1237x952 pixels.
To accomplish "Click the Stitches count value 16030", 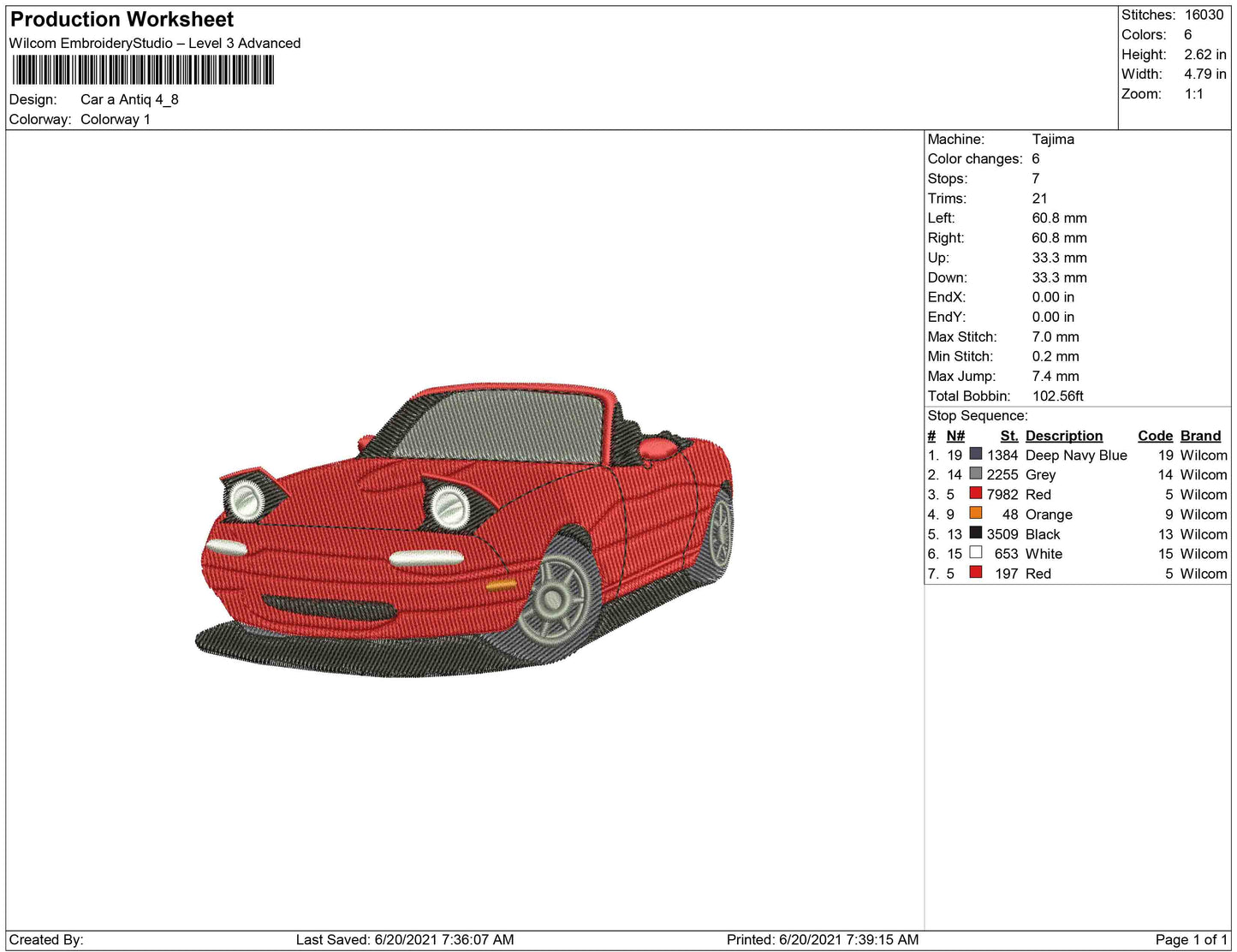I will (1204, 15).
